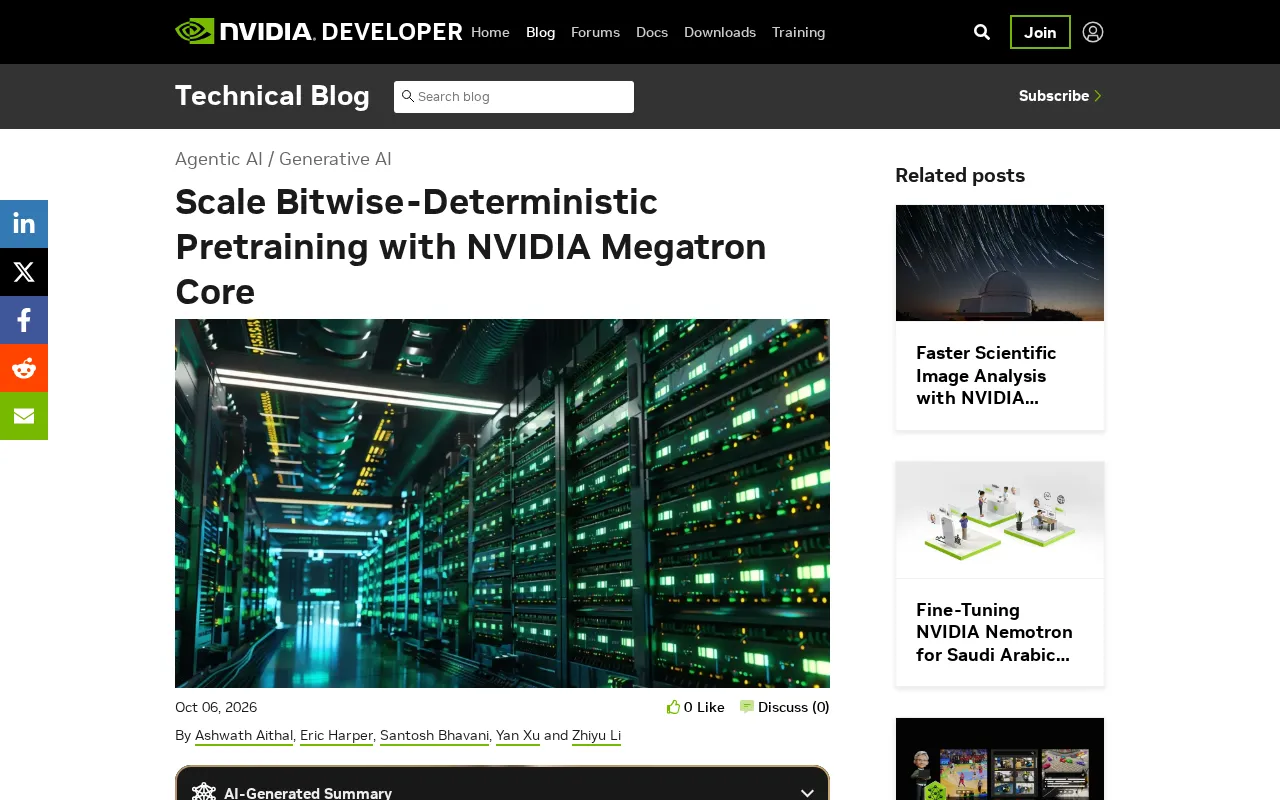Click the Subscribe link
The width and height of the screenshot is (1280, 800).
pyautogui.click(x=1060, y=96)
